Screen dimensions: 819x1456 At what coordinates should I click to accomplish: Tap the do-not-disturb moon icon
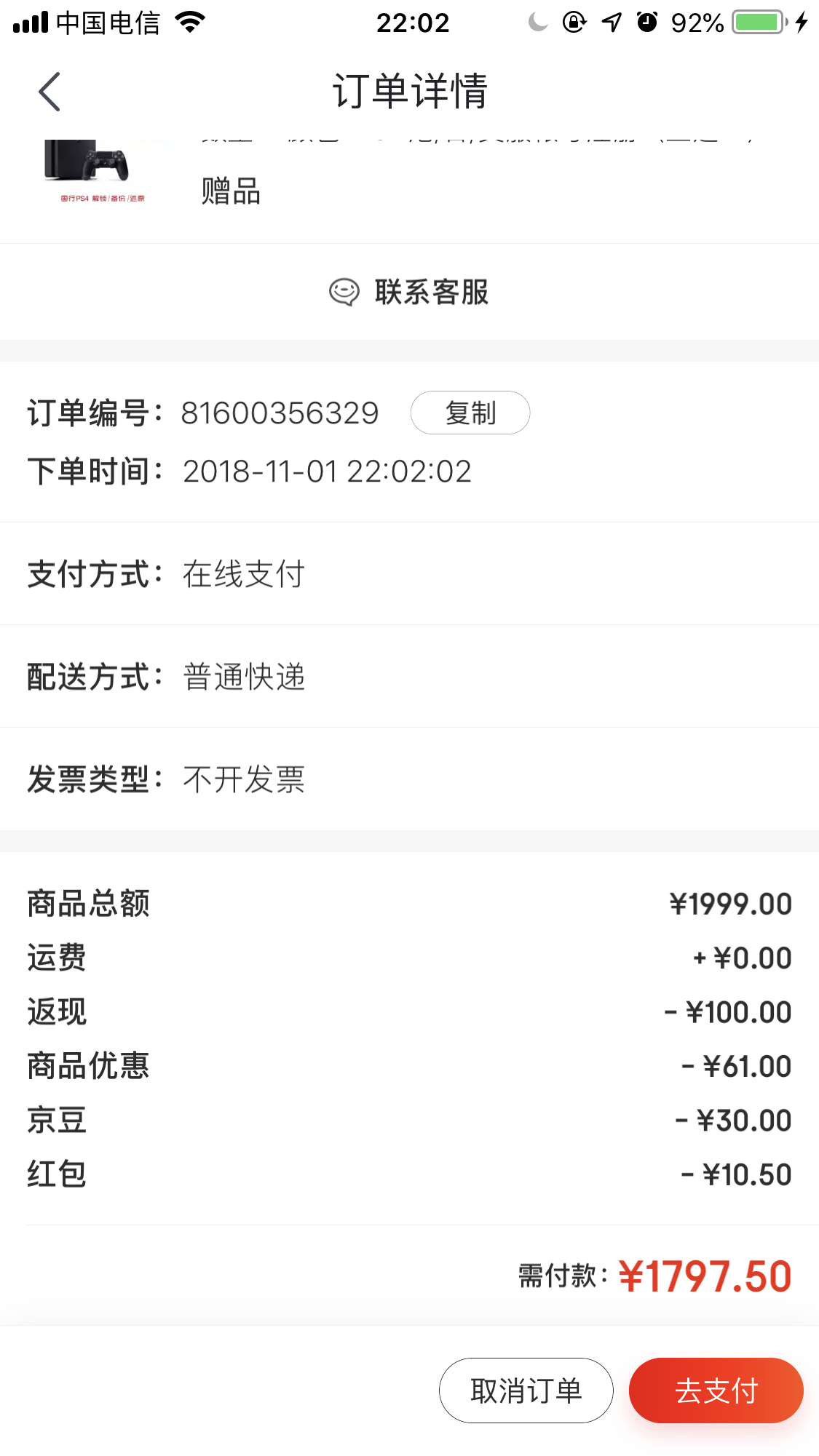tap(537, 23)
